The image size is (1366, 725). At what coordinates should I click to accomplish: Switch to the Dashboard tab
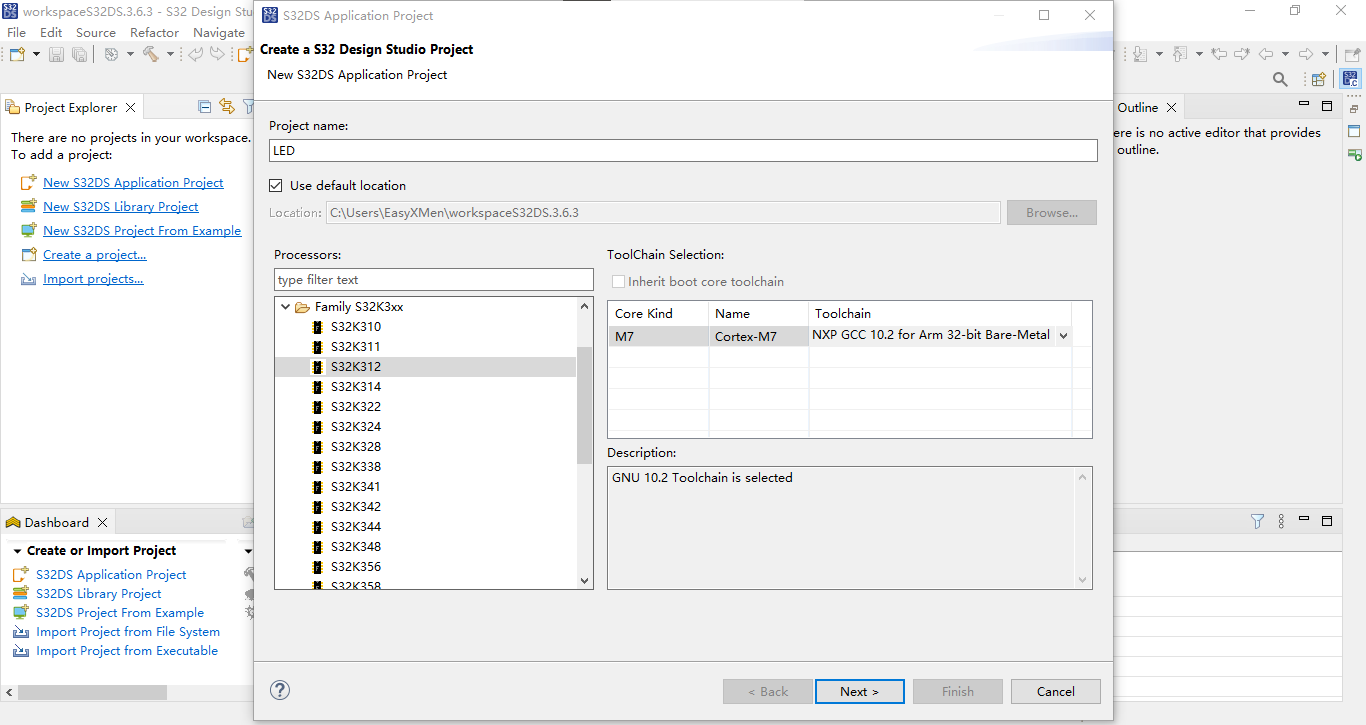click(x=57, y=522)
